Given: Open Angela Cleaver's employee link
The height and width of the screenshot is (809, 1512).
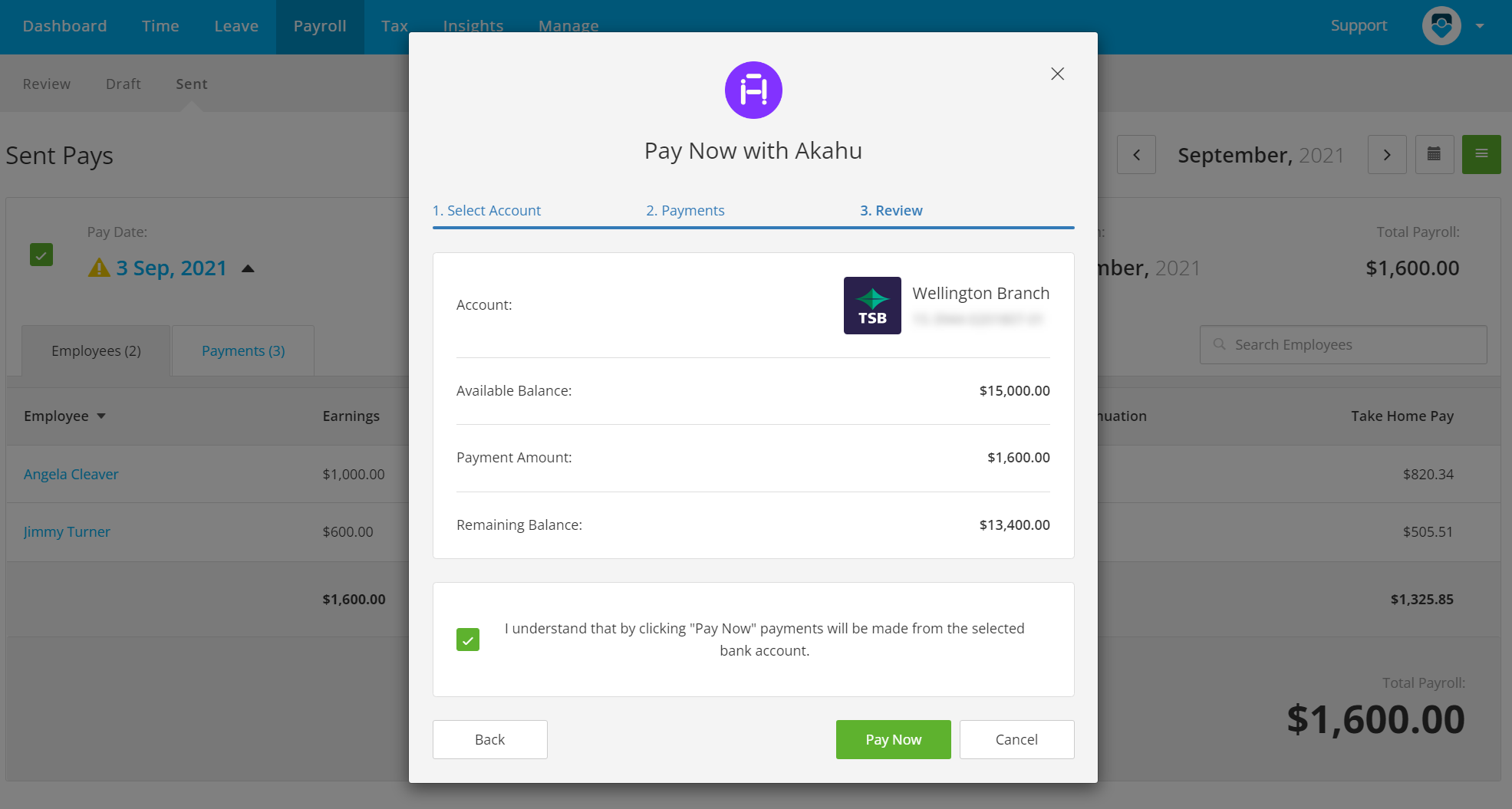Looking at the screenshot, I should tap(71, 474).
